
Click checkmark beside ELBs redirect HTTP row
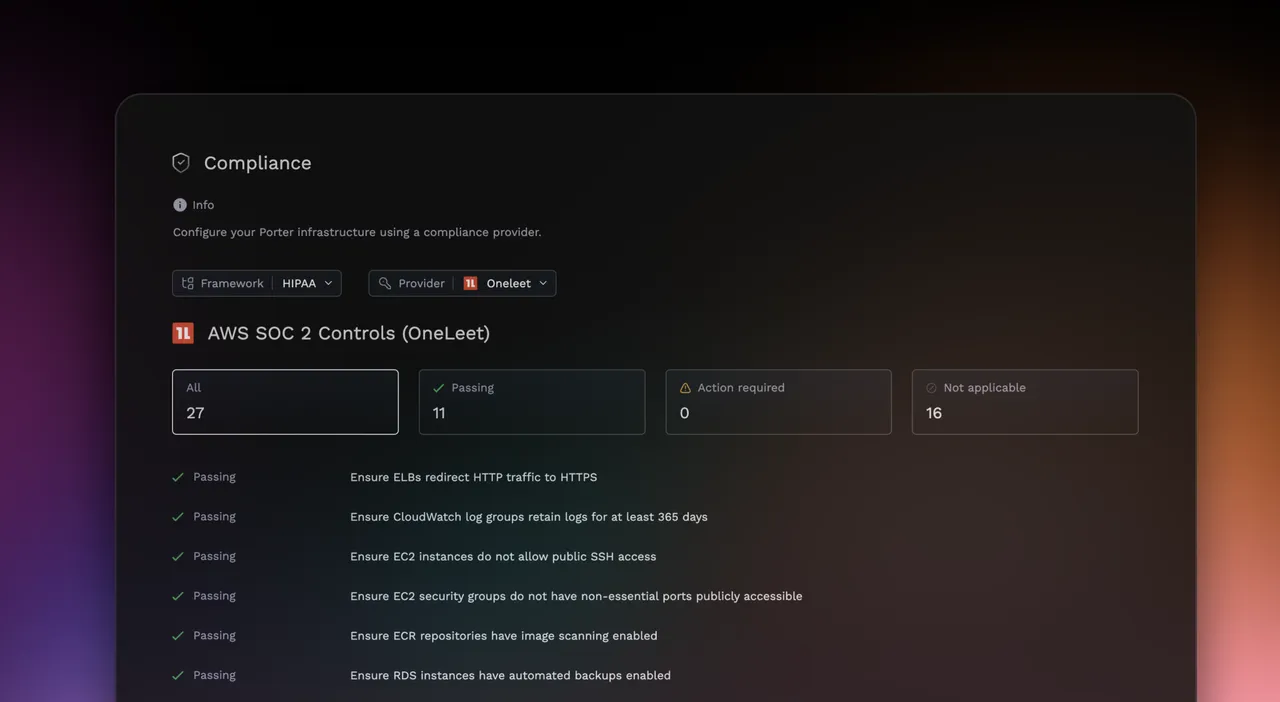(177, 477)
